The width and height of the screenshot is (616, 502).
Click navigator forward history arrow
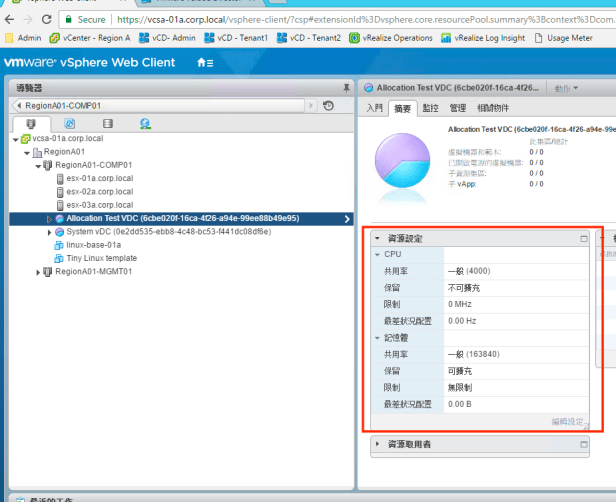(311, 105)
